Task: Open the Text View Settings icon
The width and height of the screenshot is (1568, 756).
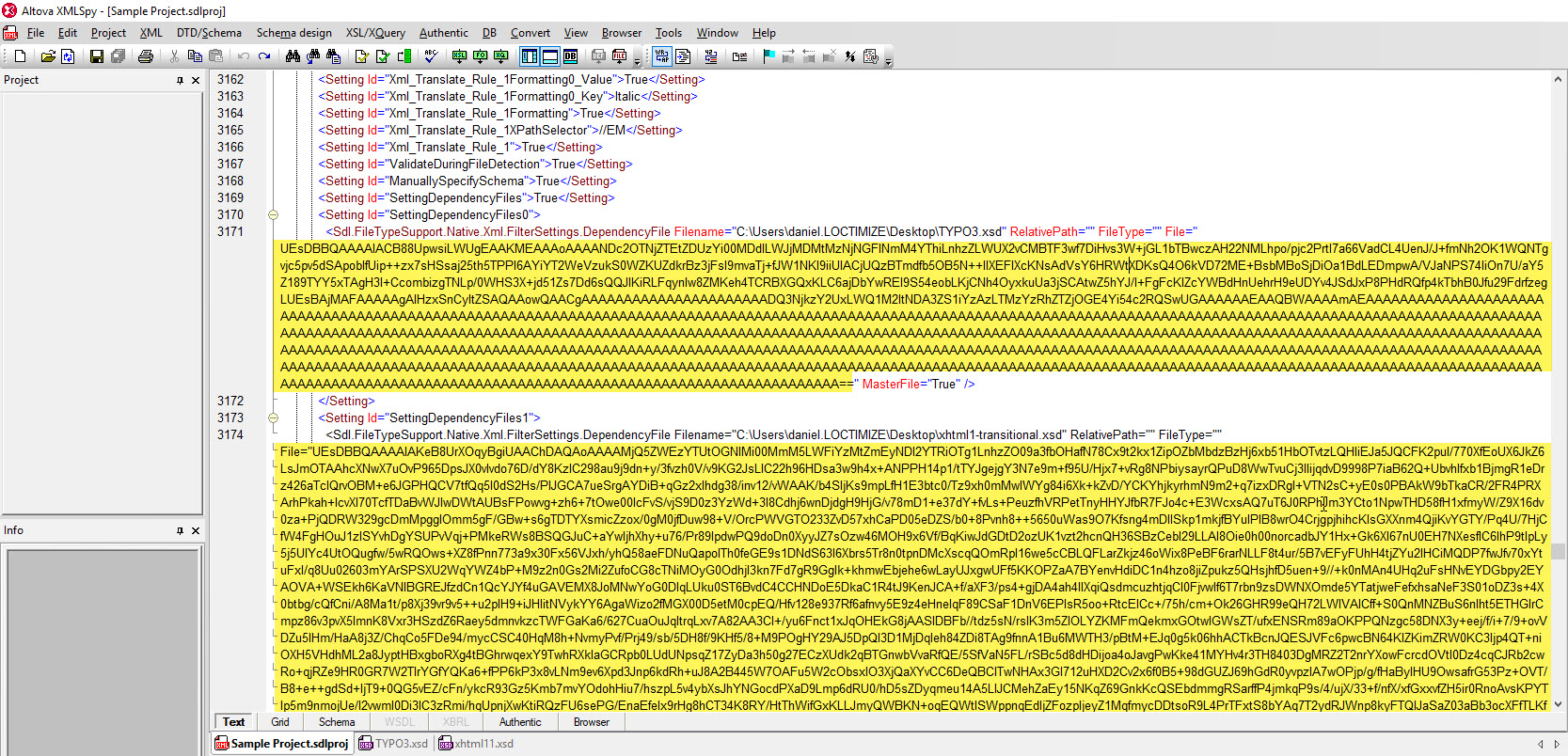Action: (x=871, y=56)
